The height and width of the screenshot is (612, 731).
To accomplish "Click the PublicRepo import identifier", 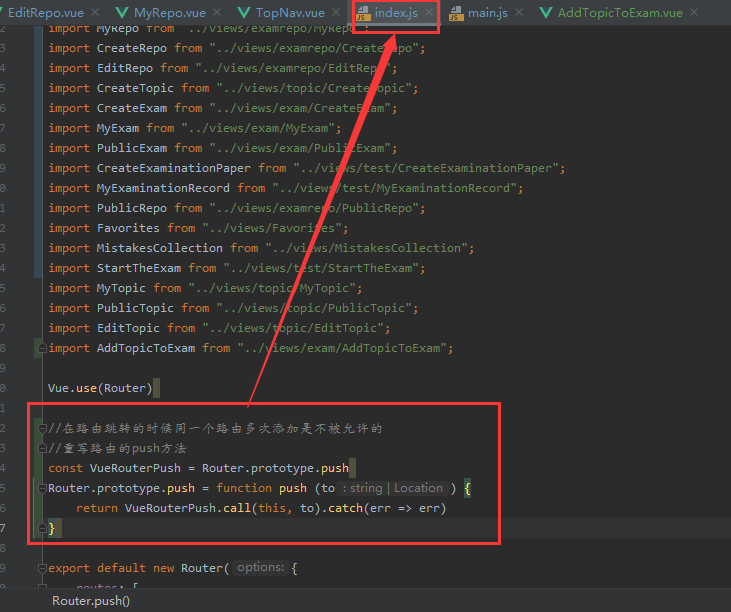I will (131, 208).
